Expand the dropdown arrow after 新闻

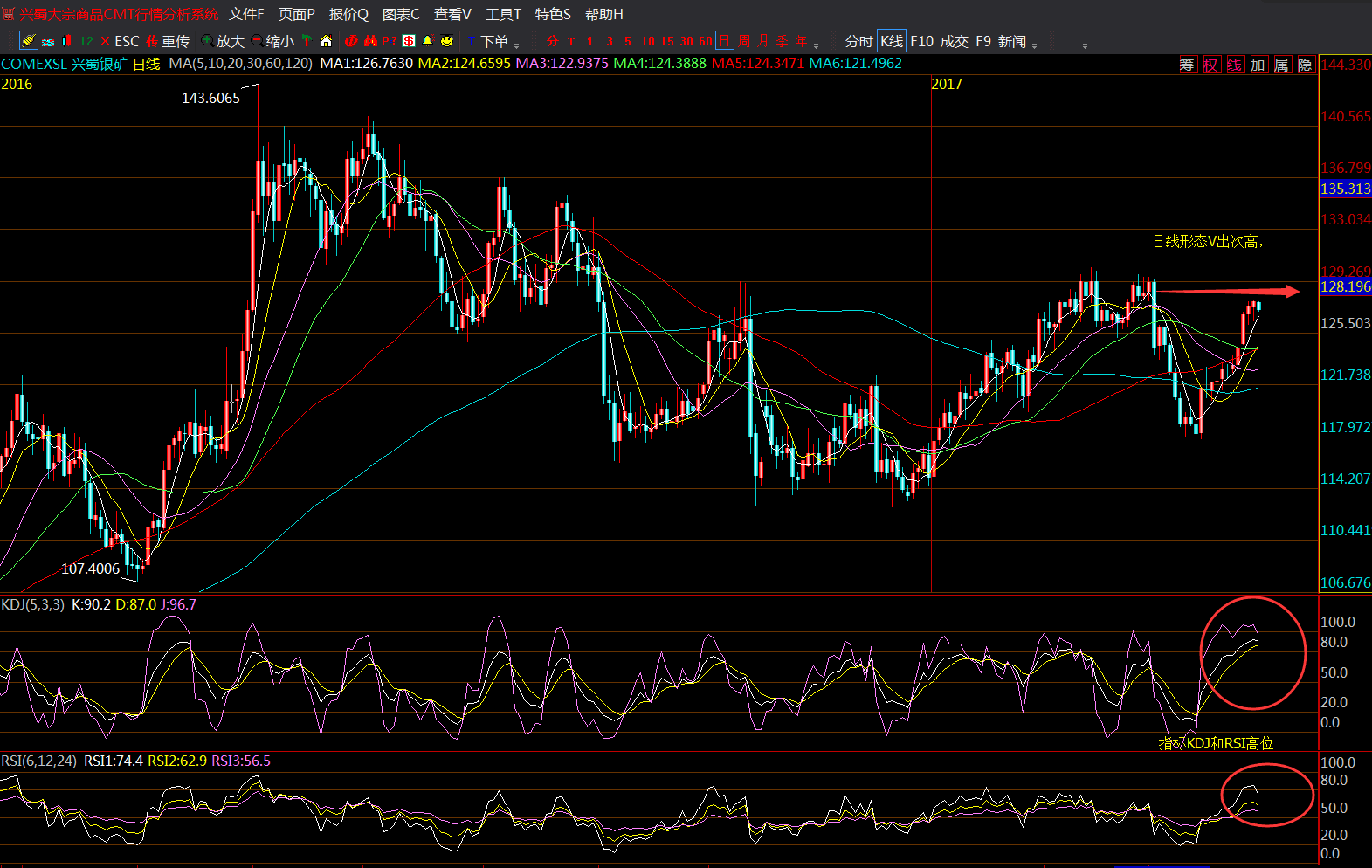1035,45
